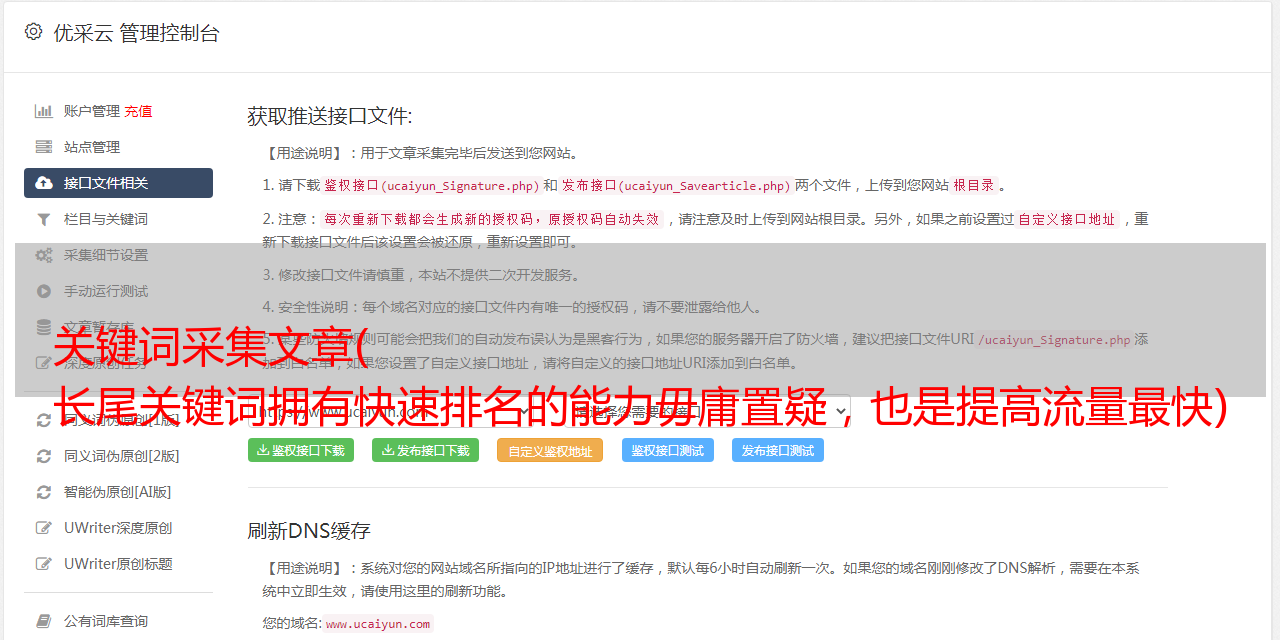The width and height of the screenshot is (1280, 640).
Task: Click the 刷新DNS缓存 heading
Action: [310, 530]
